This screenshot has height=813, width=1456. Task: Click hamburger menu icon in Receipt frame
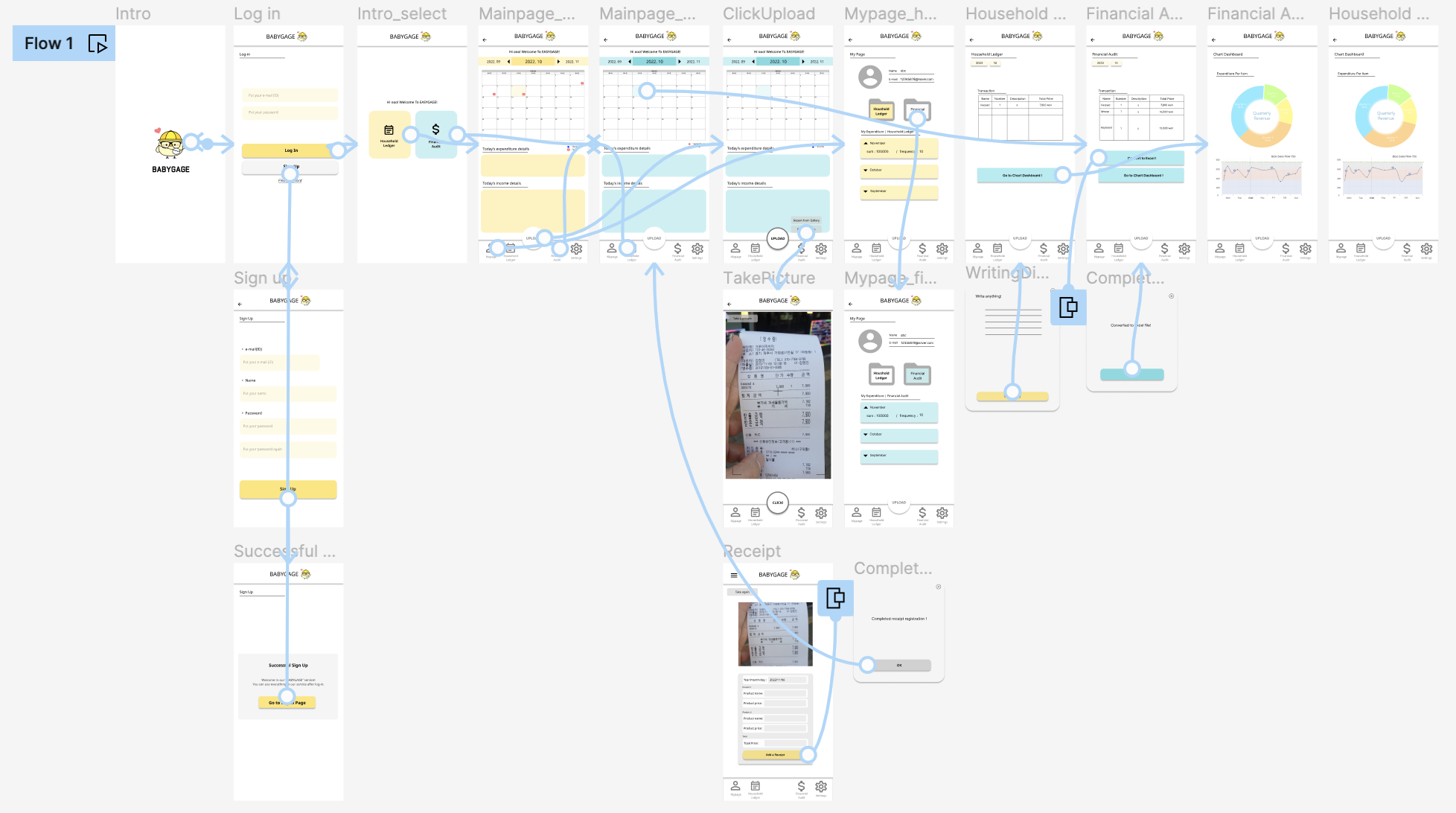click(734, 575)
